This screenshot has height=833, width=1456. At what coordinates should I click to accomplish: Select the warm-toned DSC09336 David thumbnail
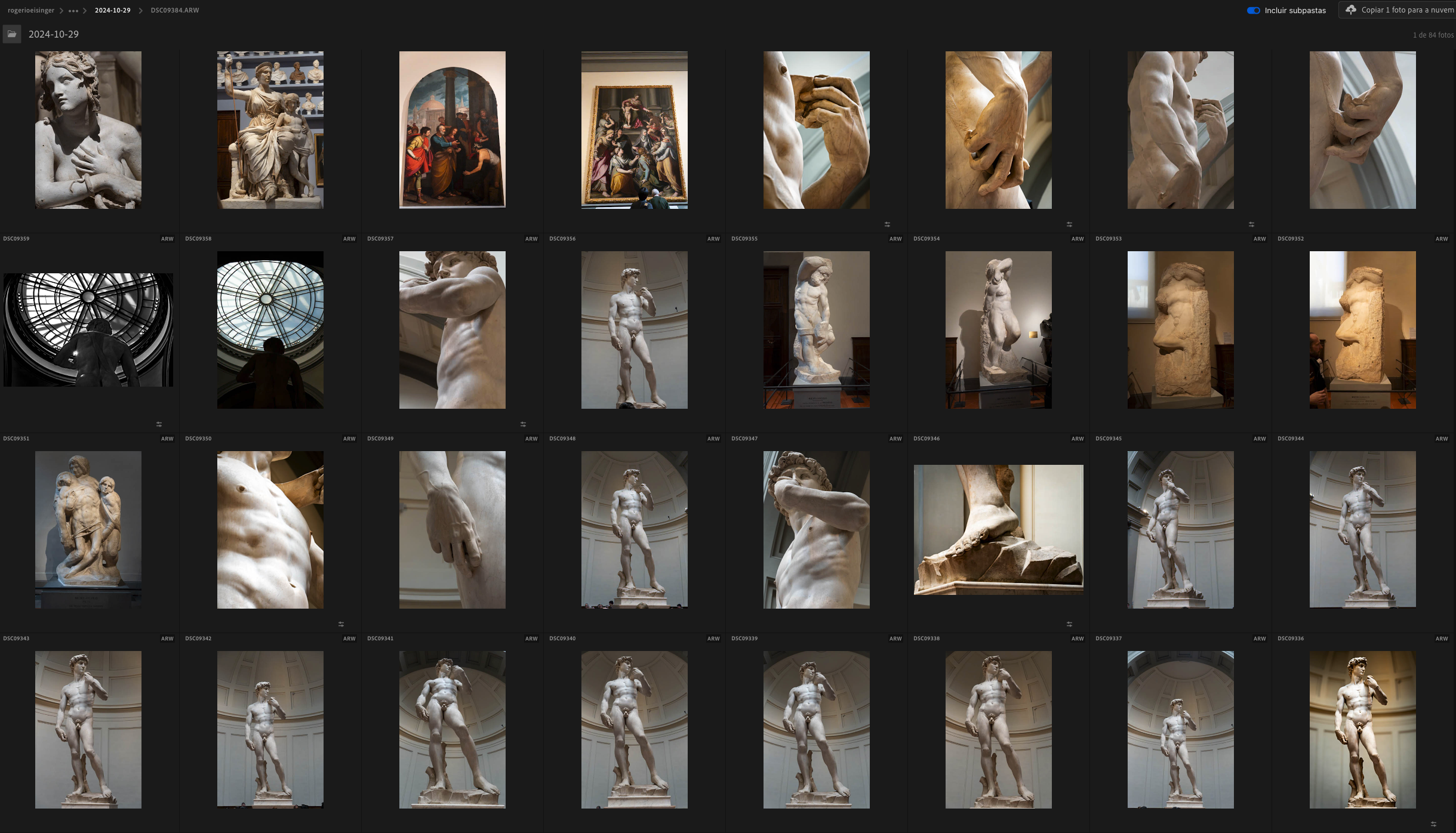(x=1363, y=730)
